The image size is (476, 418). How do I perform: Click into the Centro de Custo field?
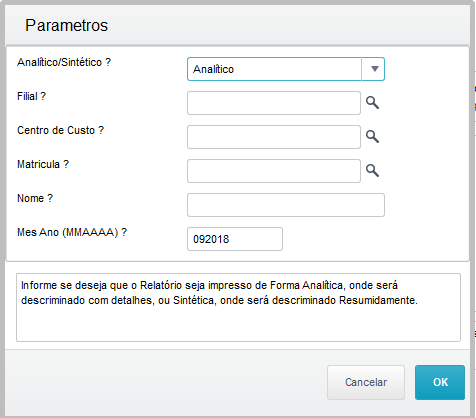[274, 137]
